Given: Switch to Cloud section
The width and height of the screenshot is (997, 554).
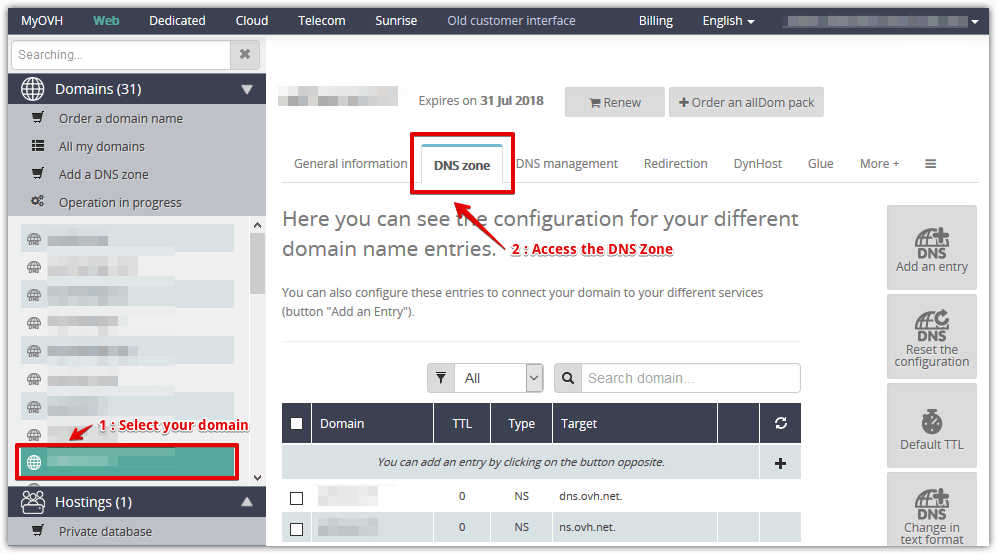Looking at the screenshot, I should tap(252, 21).
